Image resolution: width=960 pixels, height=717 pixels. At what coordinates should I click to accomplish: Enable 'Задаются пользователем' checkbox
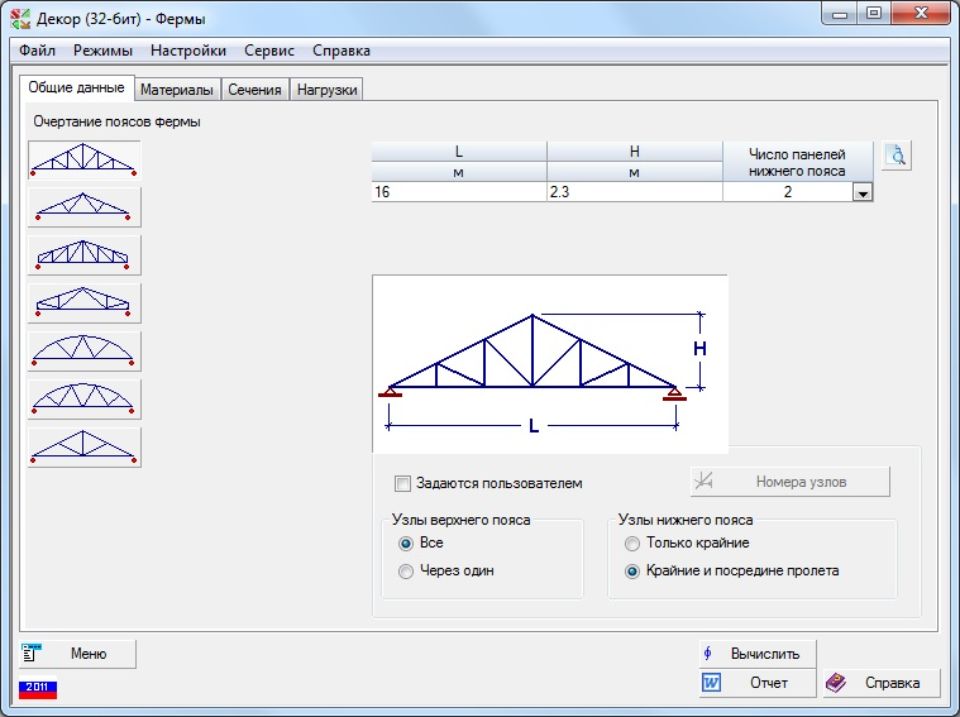tap(403, 484)
